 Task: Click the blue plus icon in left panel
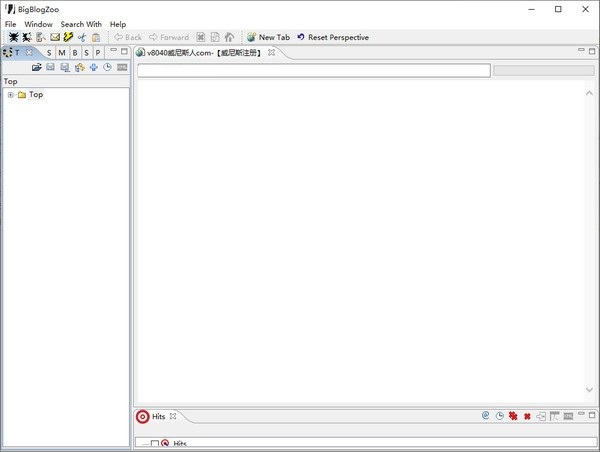point(93,67)
